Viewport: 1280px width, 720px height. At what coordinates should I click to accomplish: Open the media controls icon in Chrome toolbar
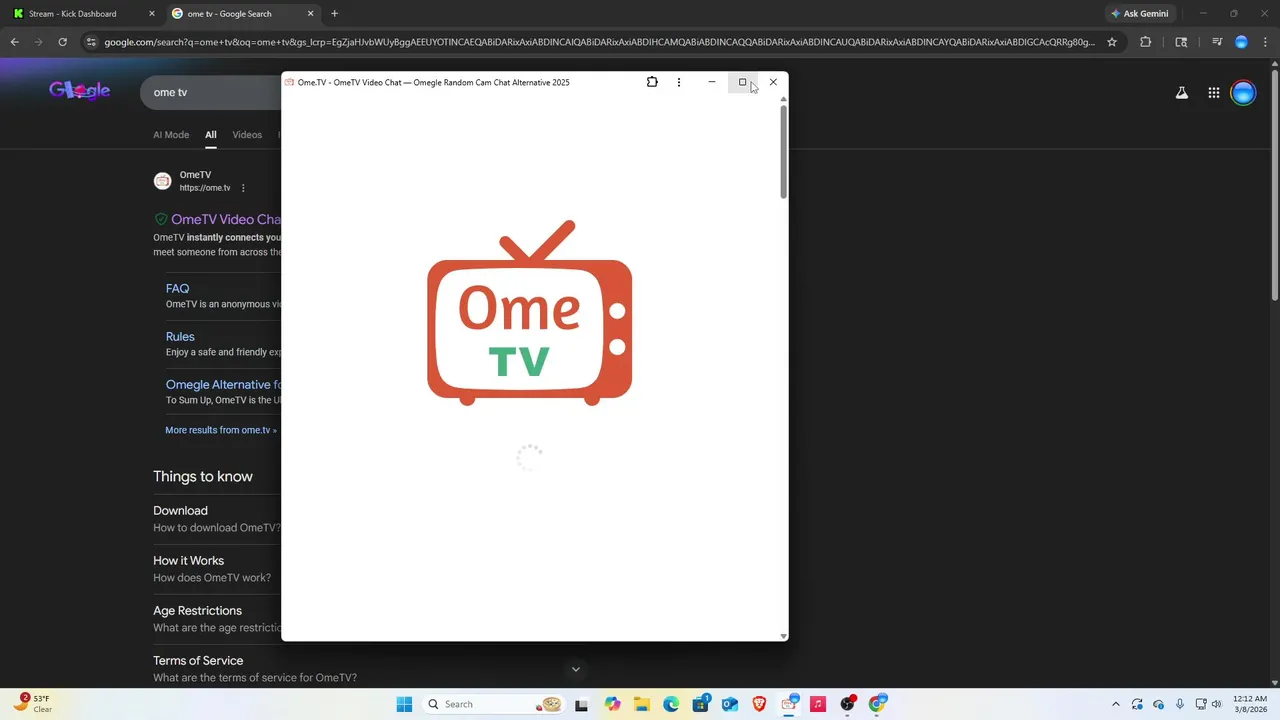(1217, 42)
